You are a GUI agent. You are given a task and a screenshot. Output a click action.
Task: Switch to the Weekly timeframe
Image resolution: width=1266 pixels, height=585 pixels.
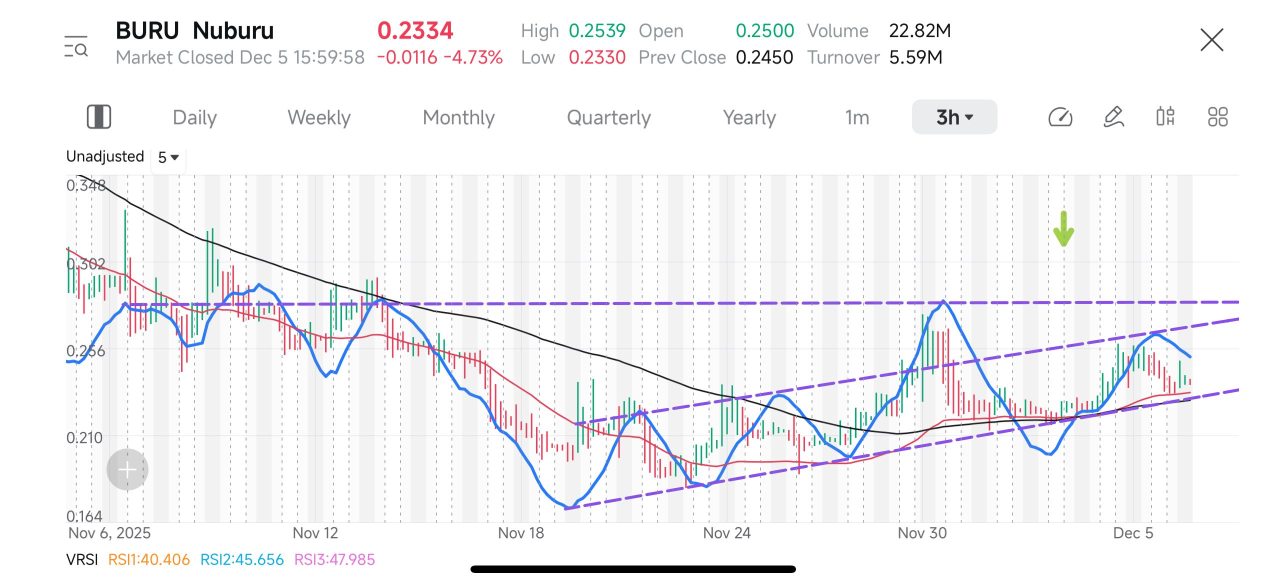click(x=319, y=117)
